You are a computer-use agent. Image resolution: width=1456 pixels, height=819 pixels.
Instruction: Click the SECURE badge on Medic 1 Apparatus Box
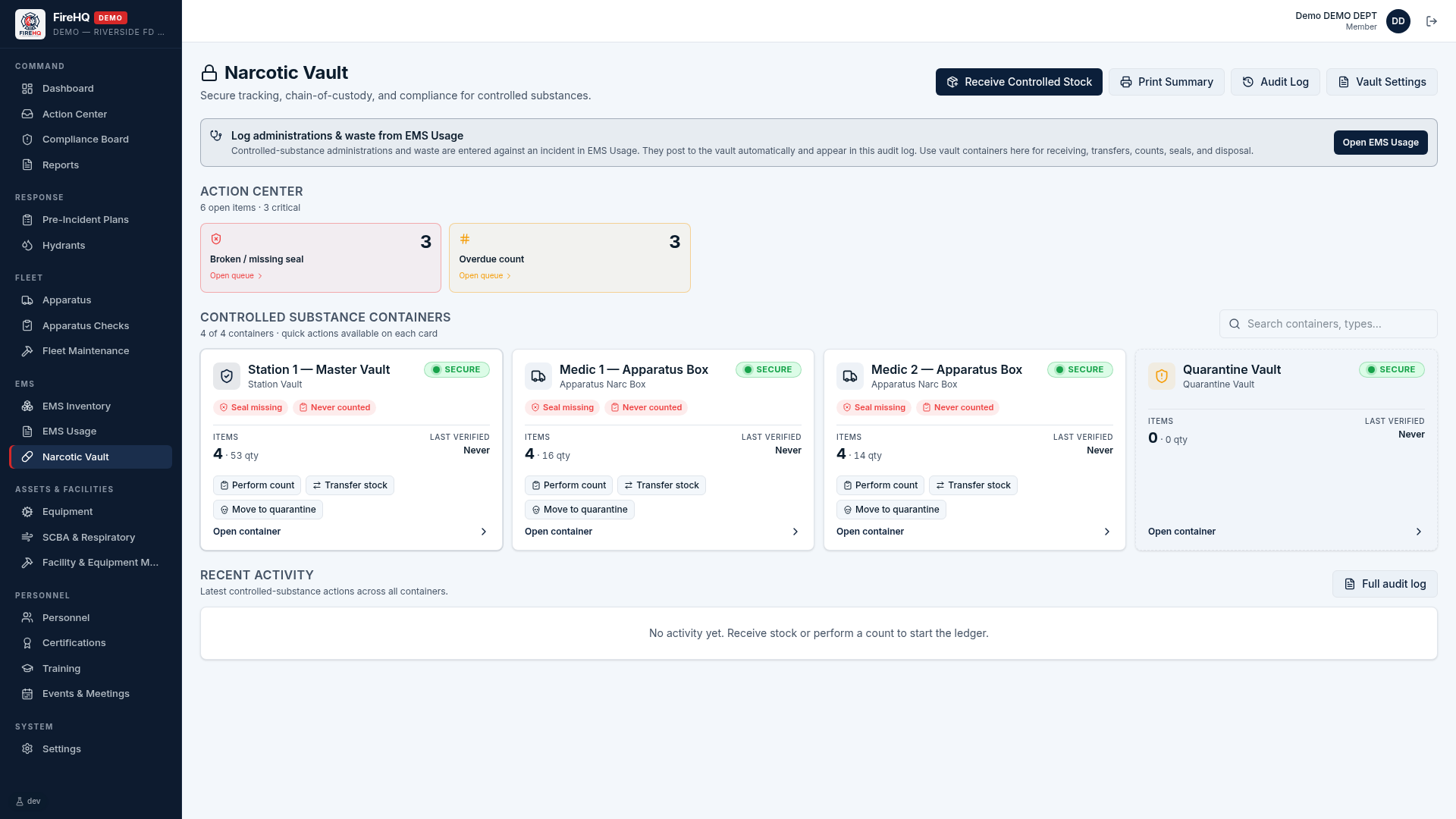pos(768,369)
